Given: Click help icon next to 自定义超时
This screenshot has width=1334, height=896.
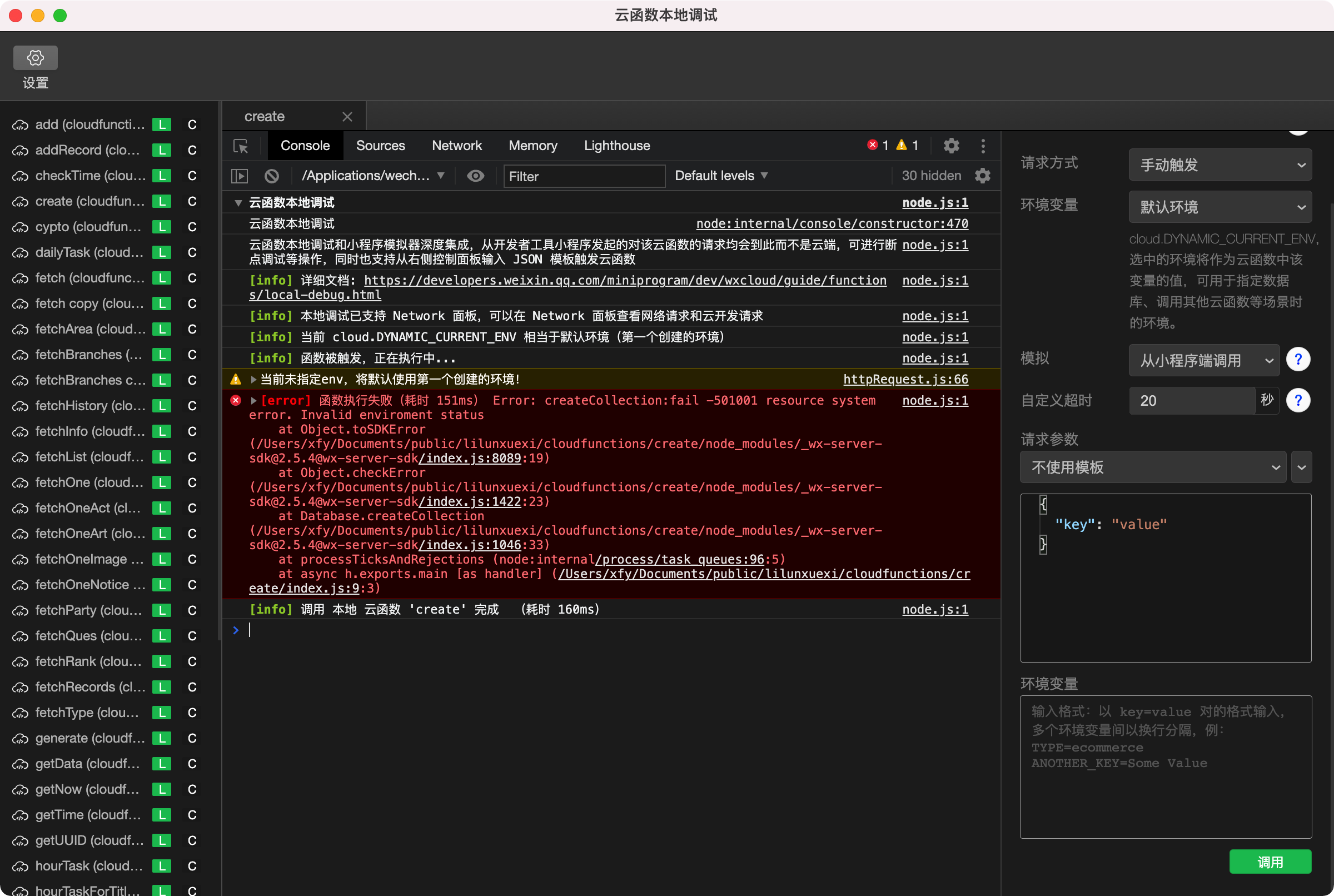Looking at the screenshot, I should coord(1298,401).
